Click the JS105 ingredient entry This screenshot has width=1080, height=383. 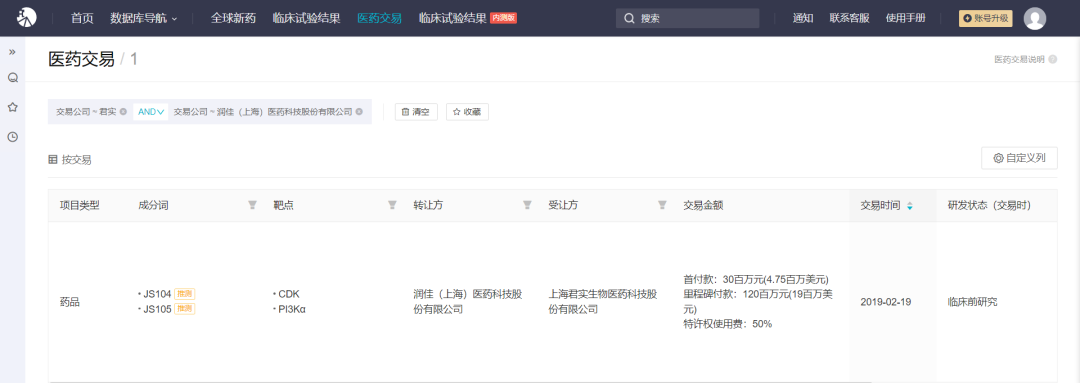coord(157,309)
